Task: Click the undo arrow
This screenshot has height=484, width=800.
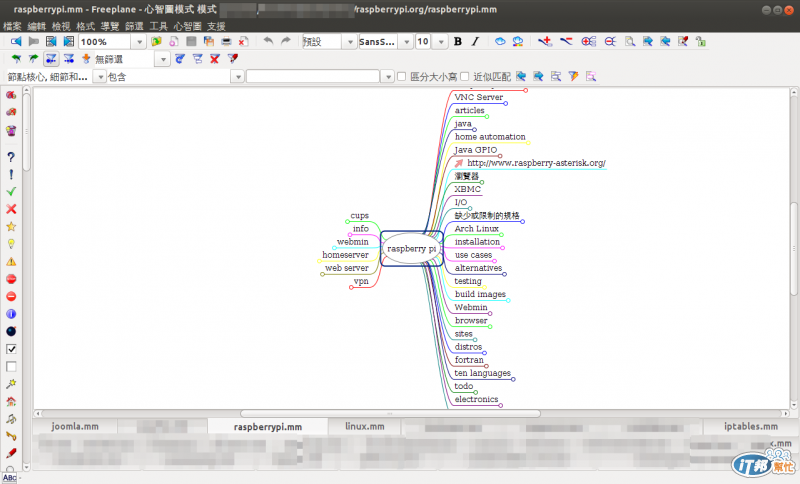Action: pos(268,41)
